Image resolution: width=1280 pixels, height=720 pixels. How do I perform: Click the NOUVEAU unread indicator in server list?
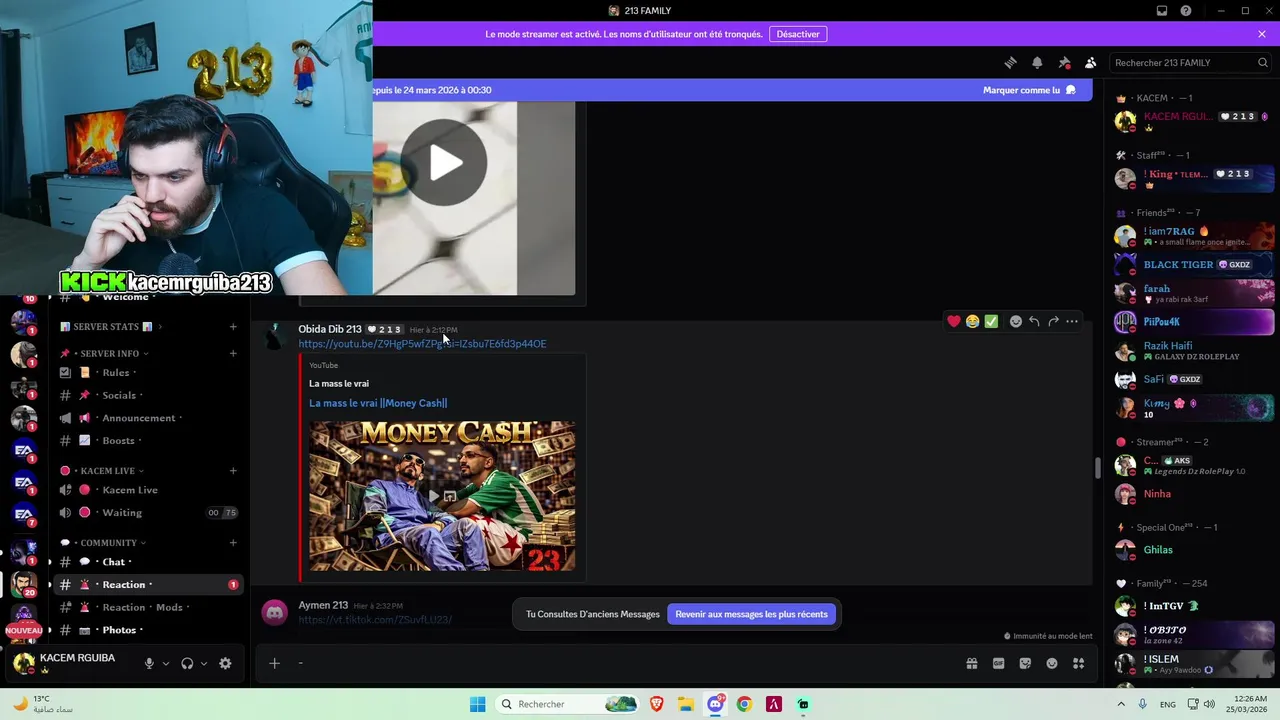tap(24, 631)
